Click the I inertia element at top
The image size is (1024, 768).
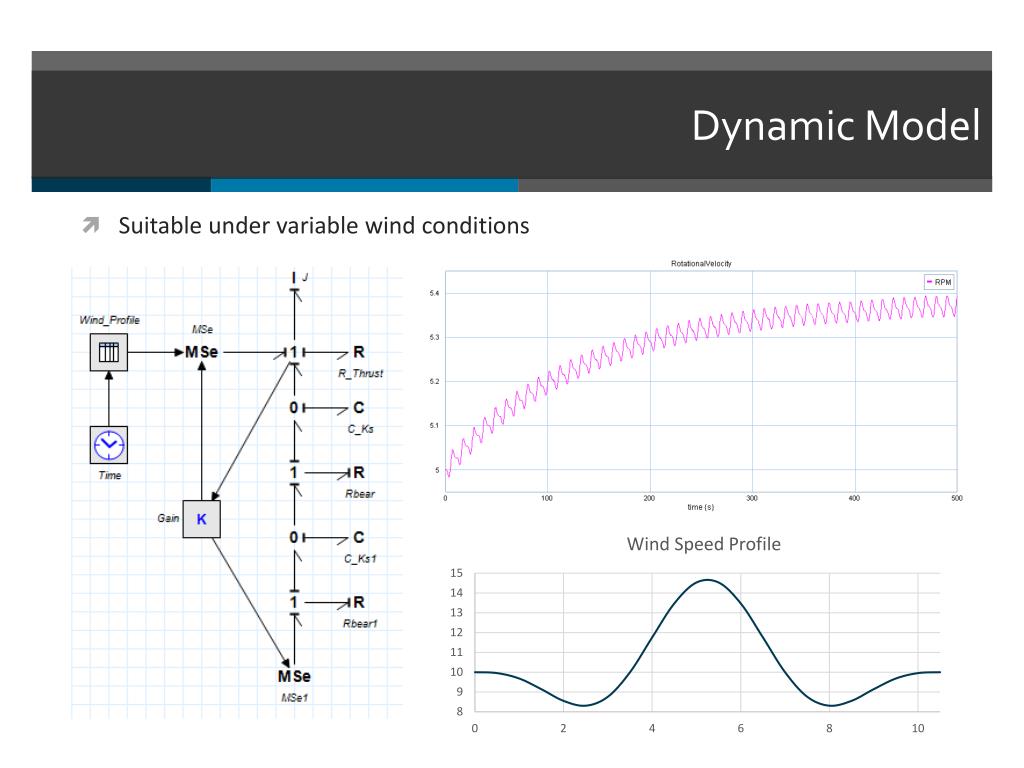click(294, 278)
